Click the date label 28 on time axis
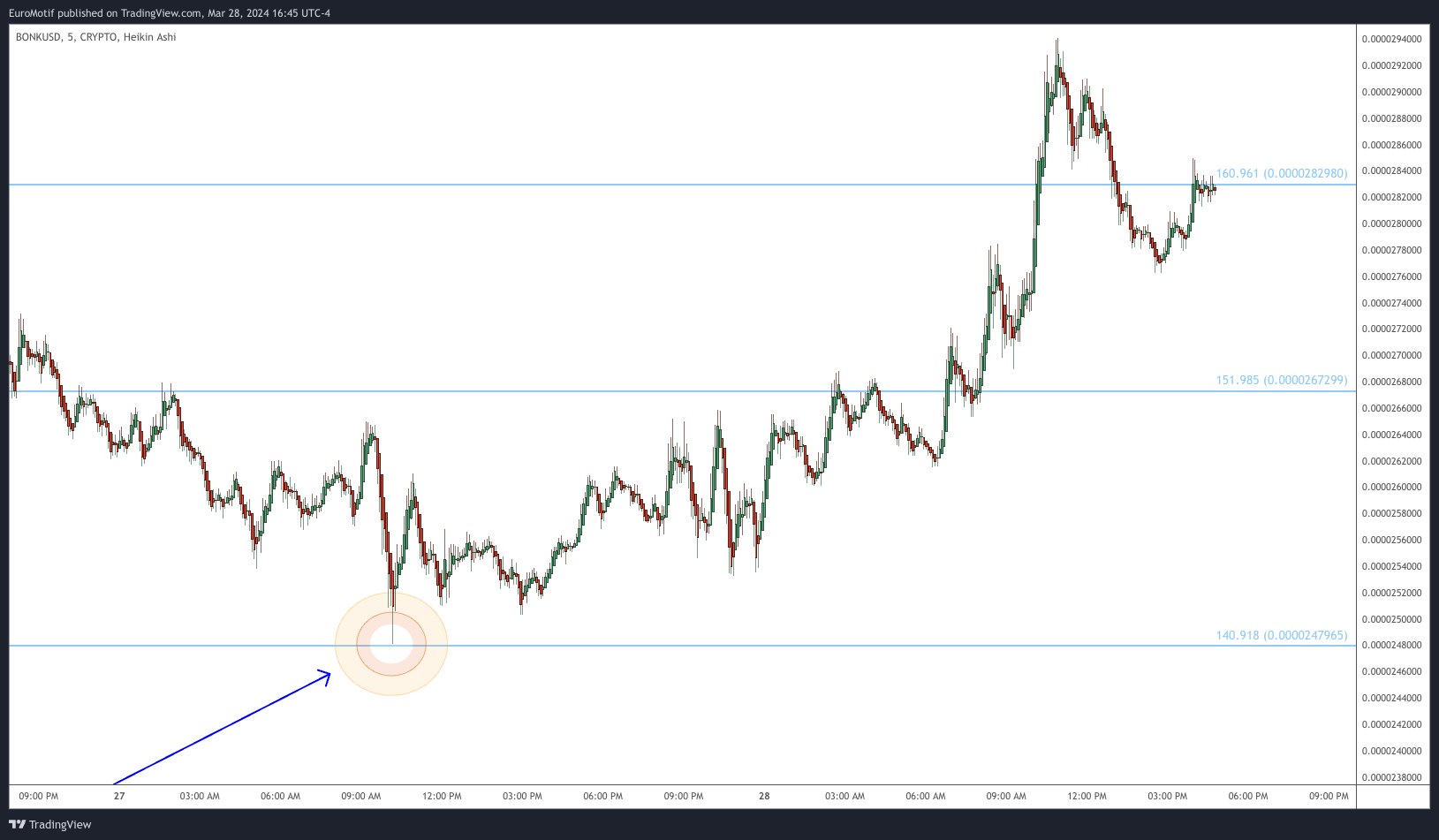The image size is (1439, 840). click(764, 796)
